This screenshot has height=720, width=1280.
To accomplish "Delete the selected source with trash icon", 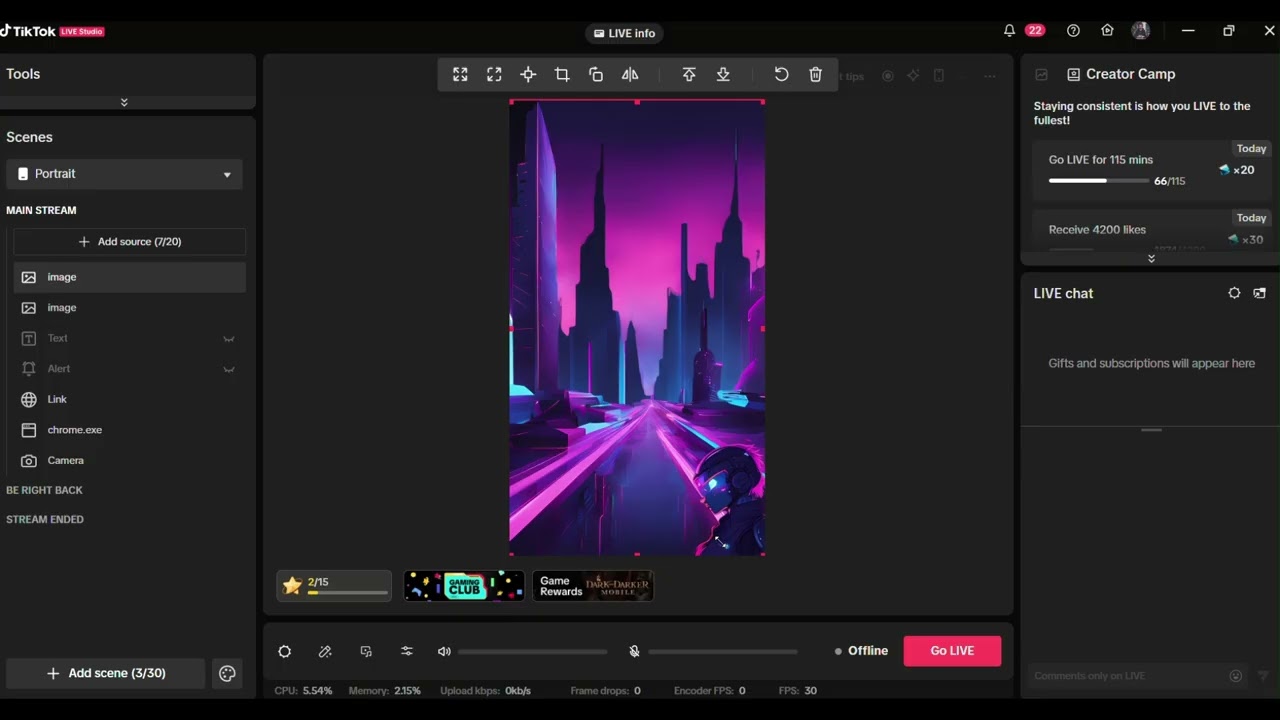I will click(815, 75).
